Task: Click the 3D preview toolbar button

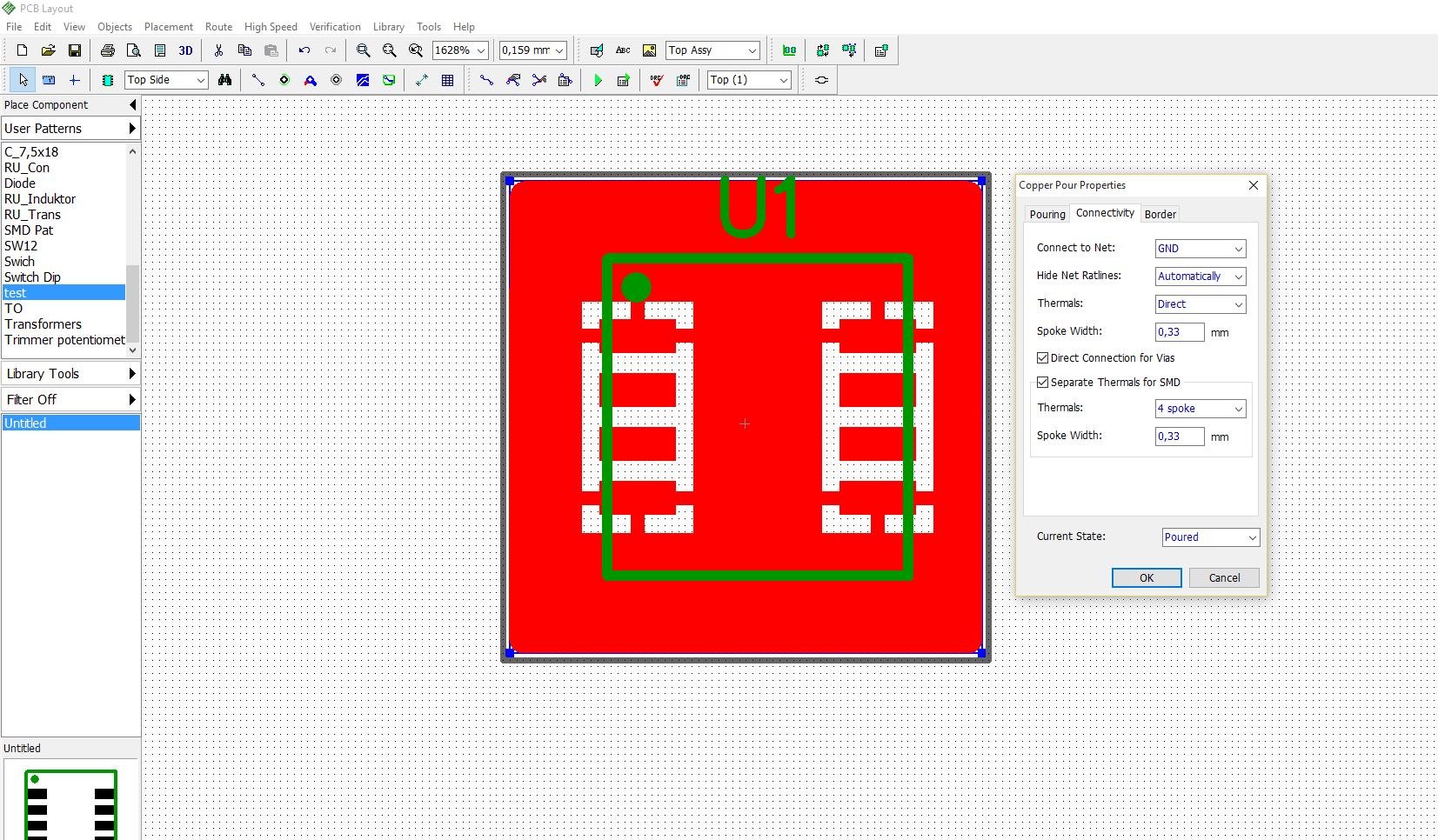Action: coord(185,50)
